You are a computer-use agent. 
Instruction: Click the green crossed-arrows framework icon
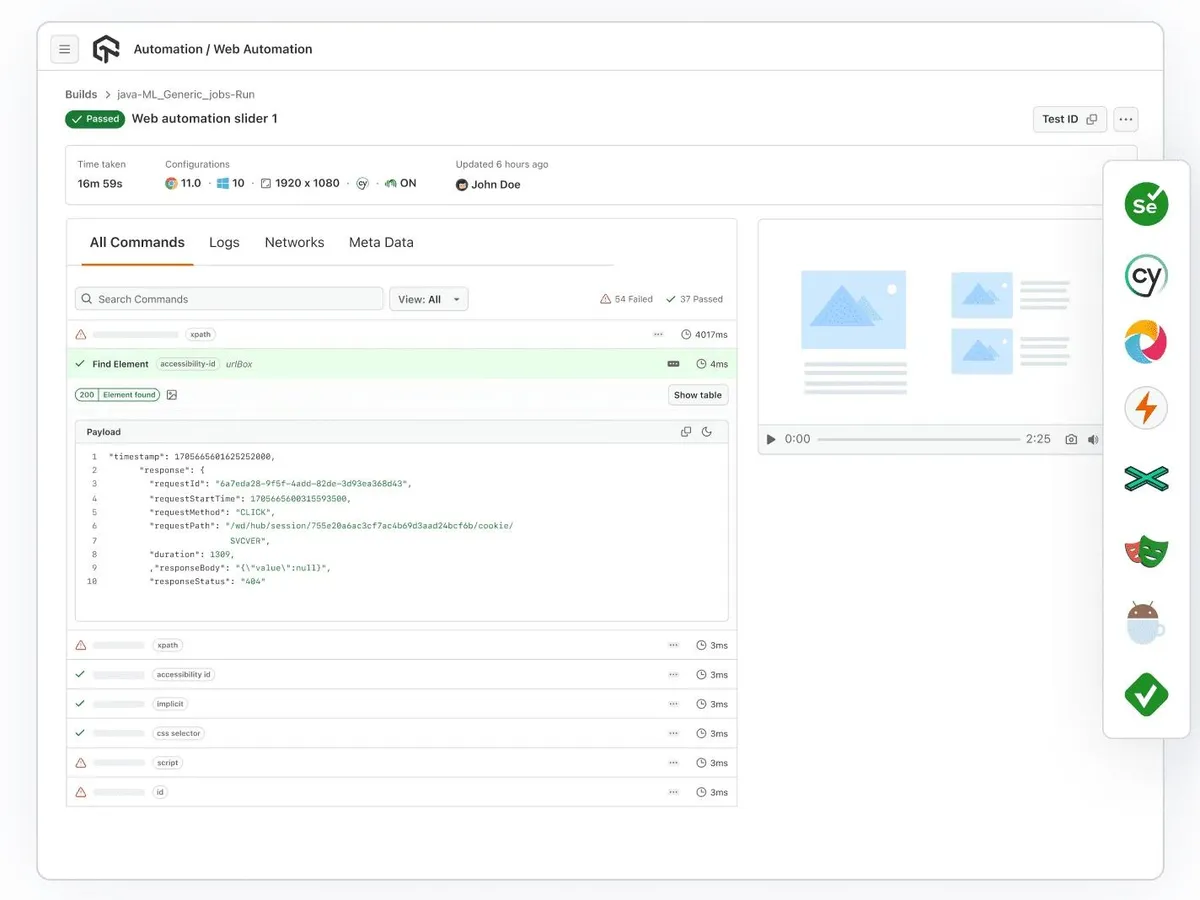tap(1146, 479)
